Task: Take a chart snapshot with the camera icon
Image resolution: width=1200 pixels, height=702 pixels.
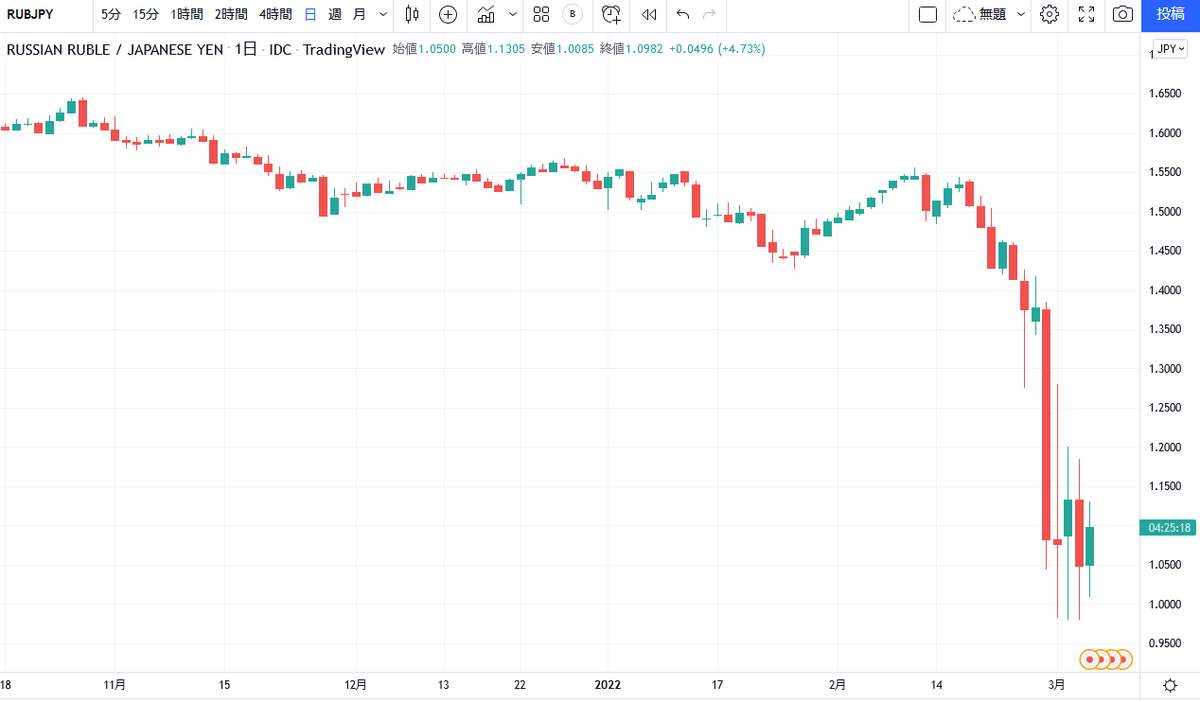Action: point(1123,14)
